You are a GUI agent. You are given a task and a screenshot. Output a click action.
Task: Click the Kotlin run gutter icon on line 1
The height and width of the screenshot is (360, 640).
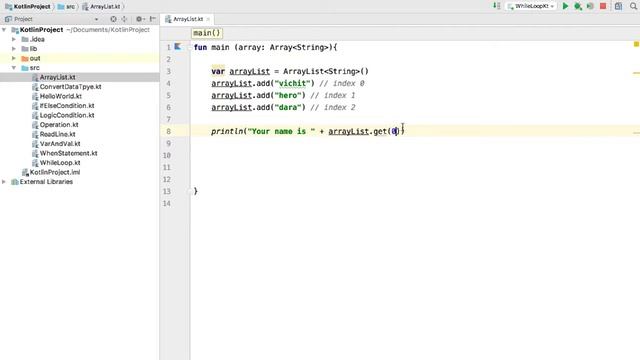178,47
